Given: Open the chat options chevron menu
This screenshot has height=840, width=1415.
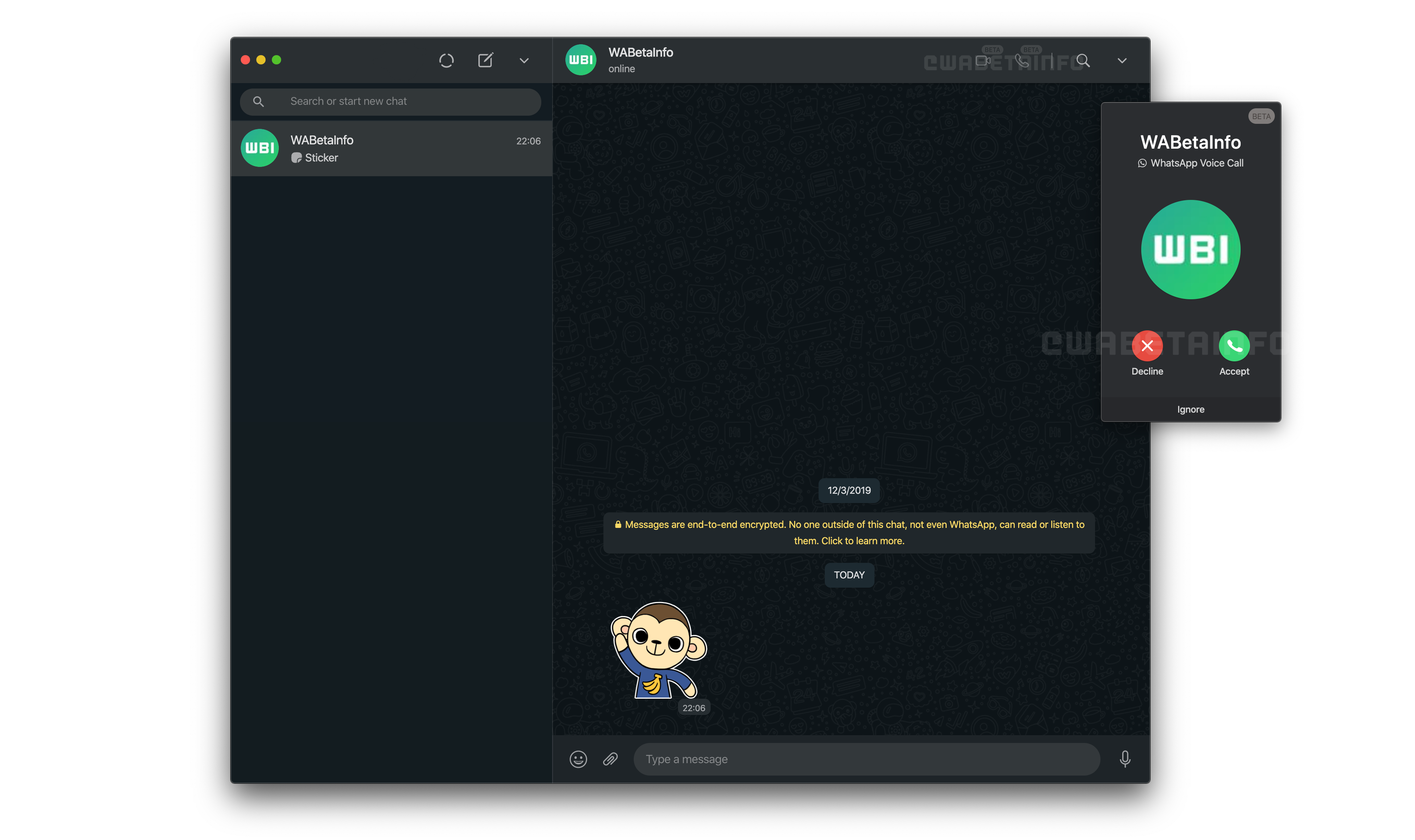Looking at the screenshot, I should coord(1122,61).
